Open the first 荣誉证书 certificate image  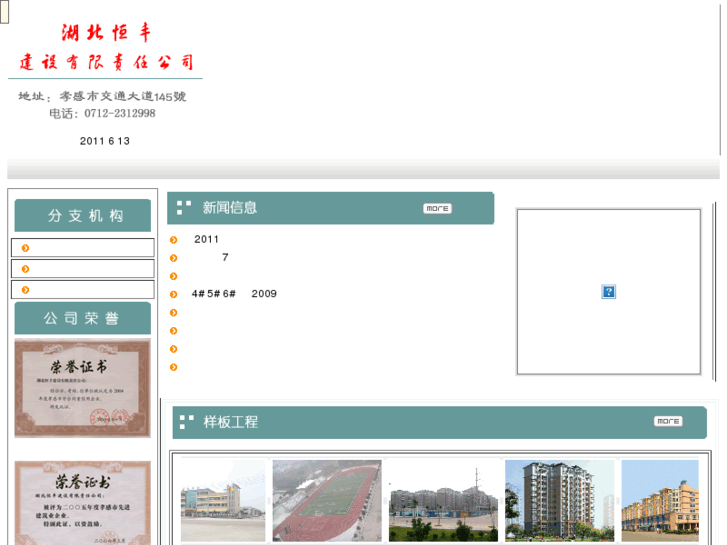point(83,388)
